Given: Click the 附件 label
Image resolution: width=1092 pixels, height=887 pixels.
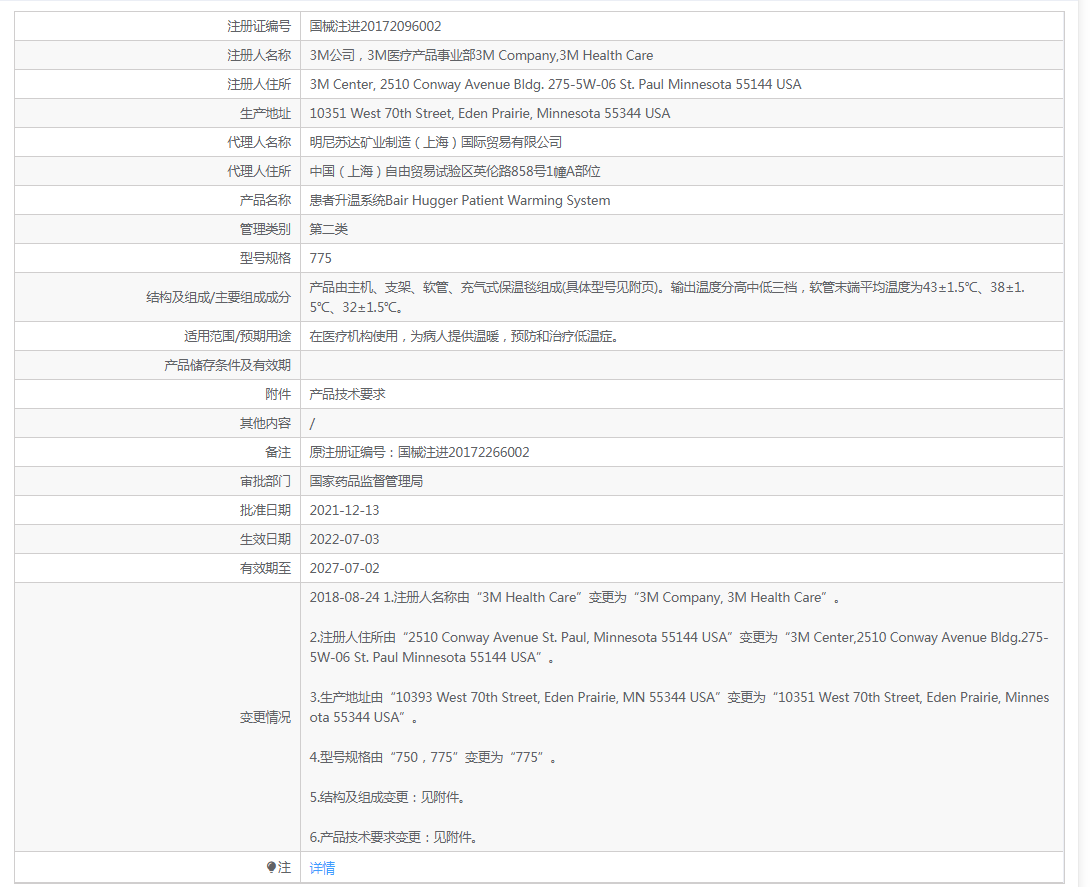Looking at the screenshot, I should click(277, 394).
